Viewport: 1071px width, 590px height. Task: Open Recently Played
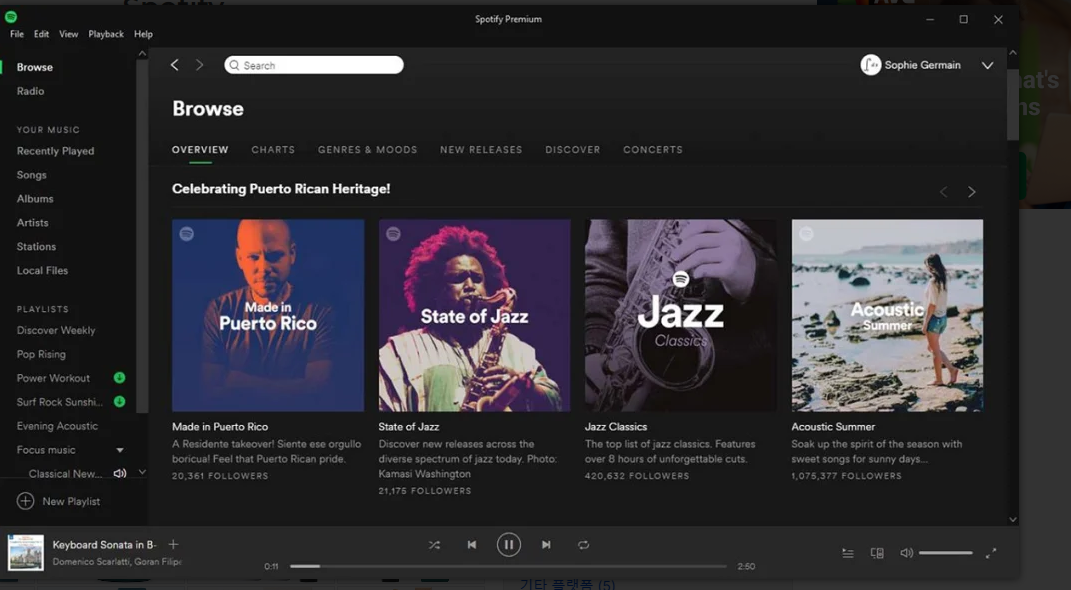(55, 151)
